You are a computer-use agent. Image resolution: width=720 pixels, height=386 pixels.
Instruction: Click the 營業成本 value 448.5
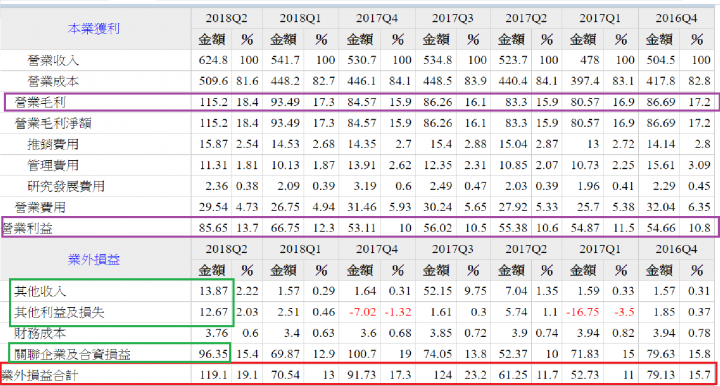pyautogui.click(x=438, y=81)
